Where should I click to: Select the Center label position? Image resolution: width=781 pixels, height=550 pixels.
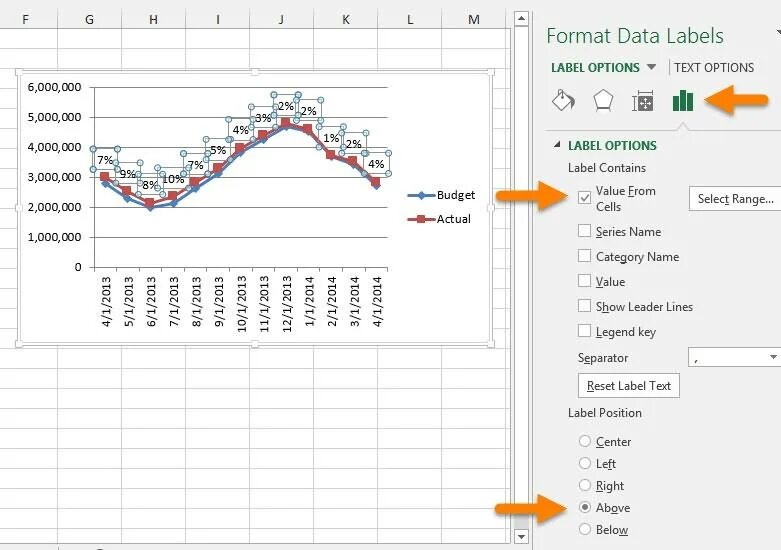585,441
